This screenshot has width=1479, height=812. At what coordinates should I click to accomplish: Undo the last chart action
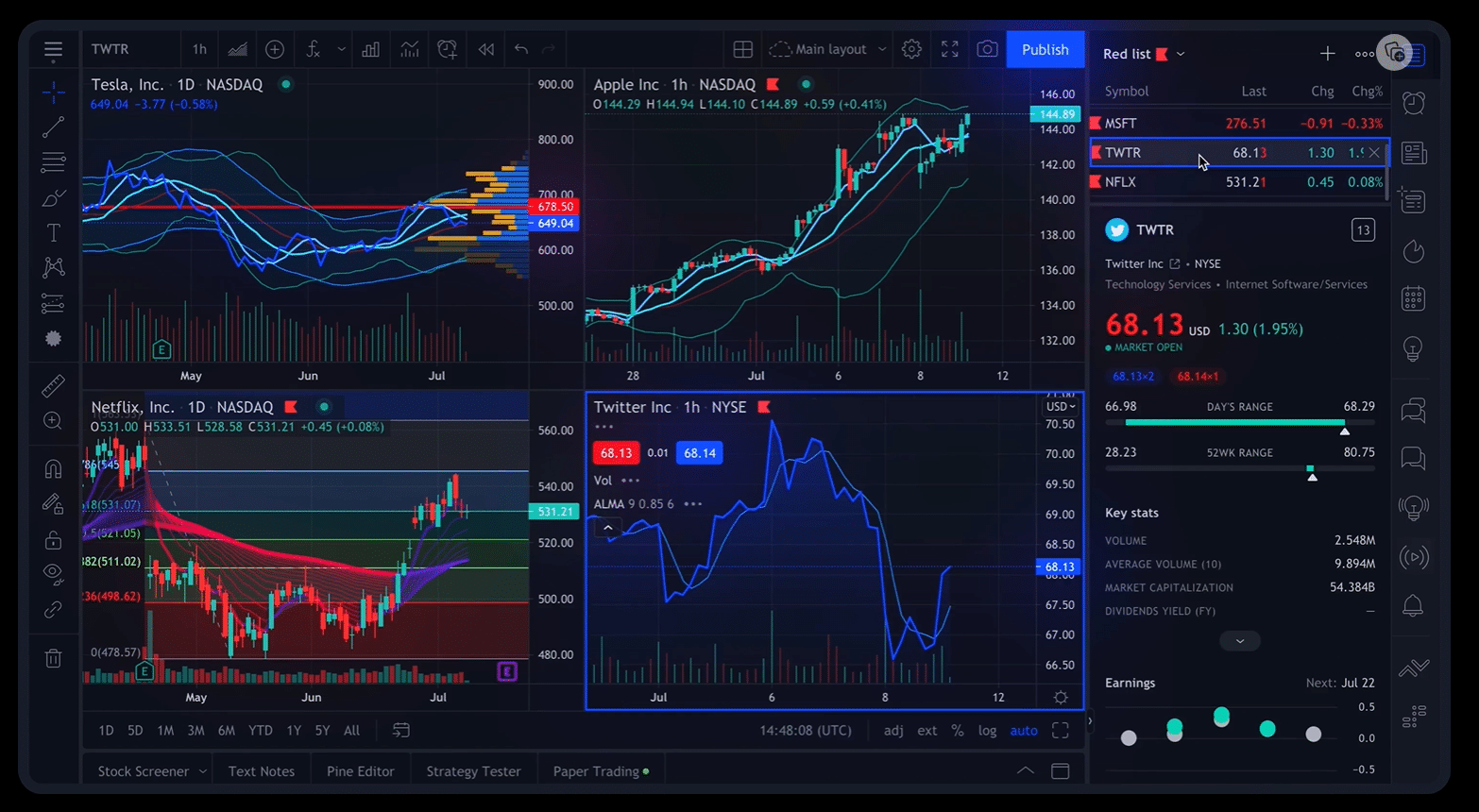point(521,49)
